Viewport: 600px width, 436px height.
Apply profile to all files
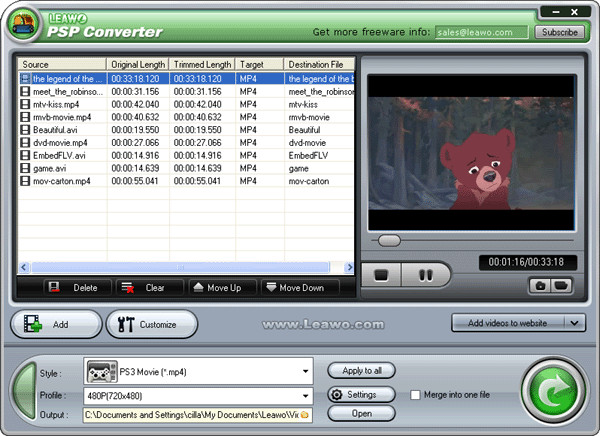[x=361, y=371]
